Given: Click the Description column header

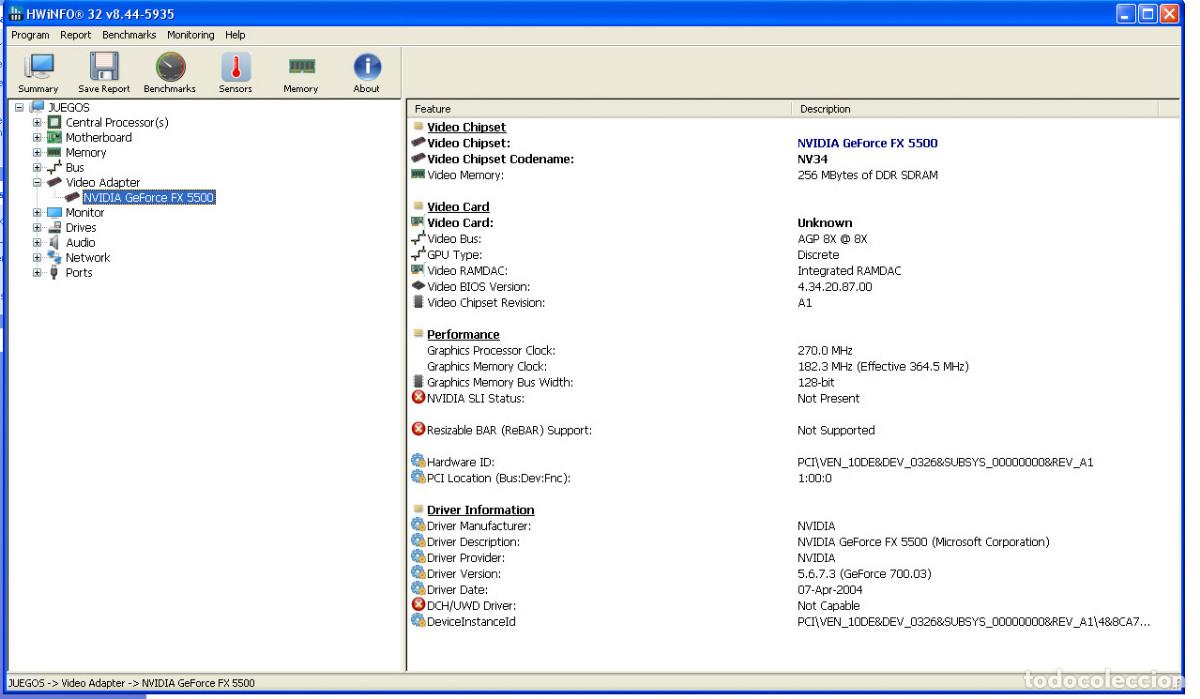Looking at the screenshot, I should (975, 109).
